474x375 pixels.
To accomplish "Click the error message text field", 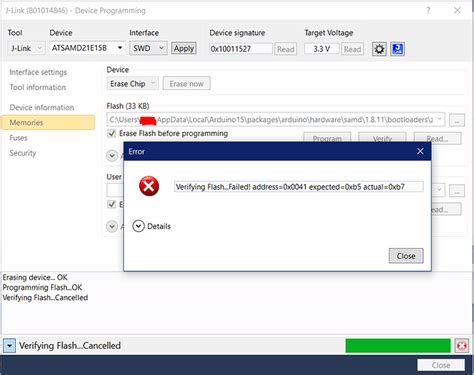I will [299, 187].
